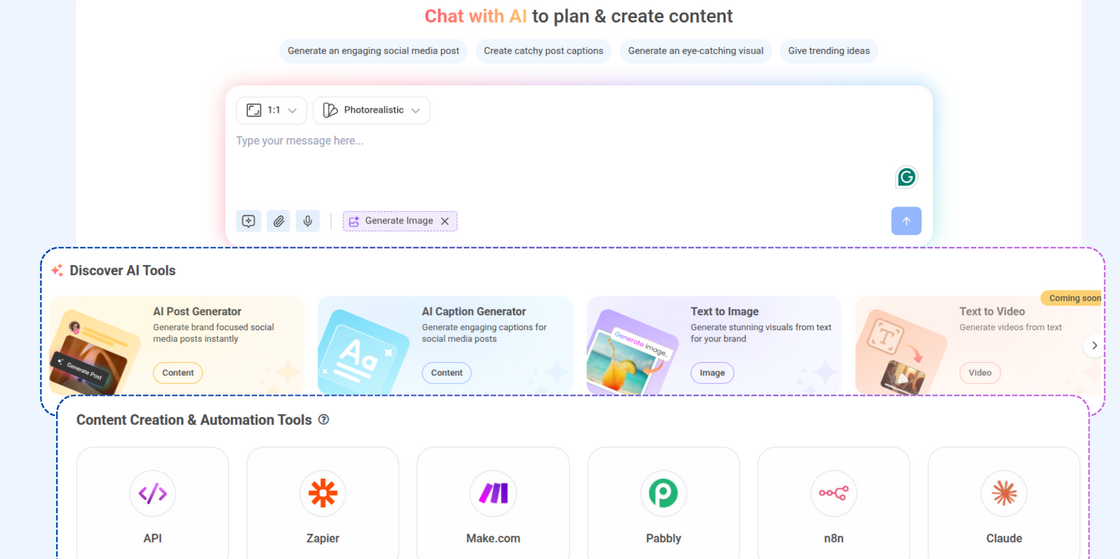Click the microphone voice input icon
The image size is (1120, 559).
click(x=308, y=221)
